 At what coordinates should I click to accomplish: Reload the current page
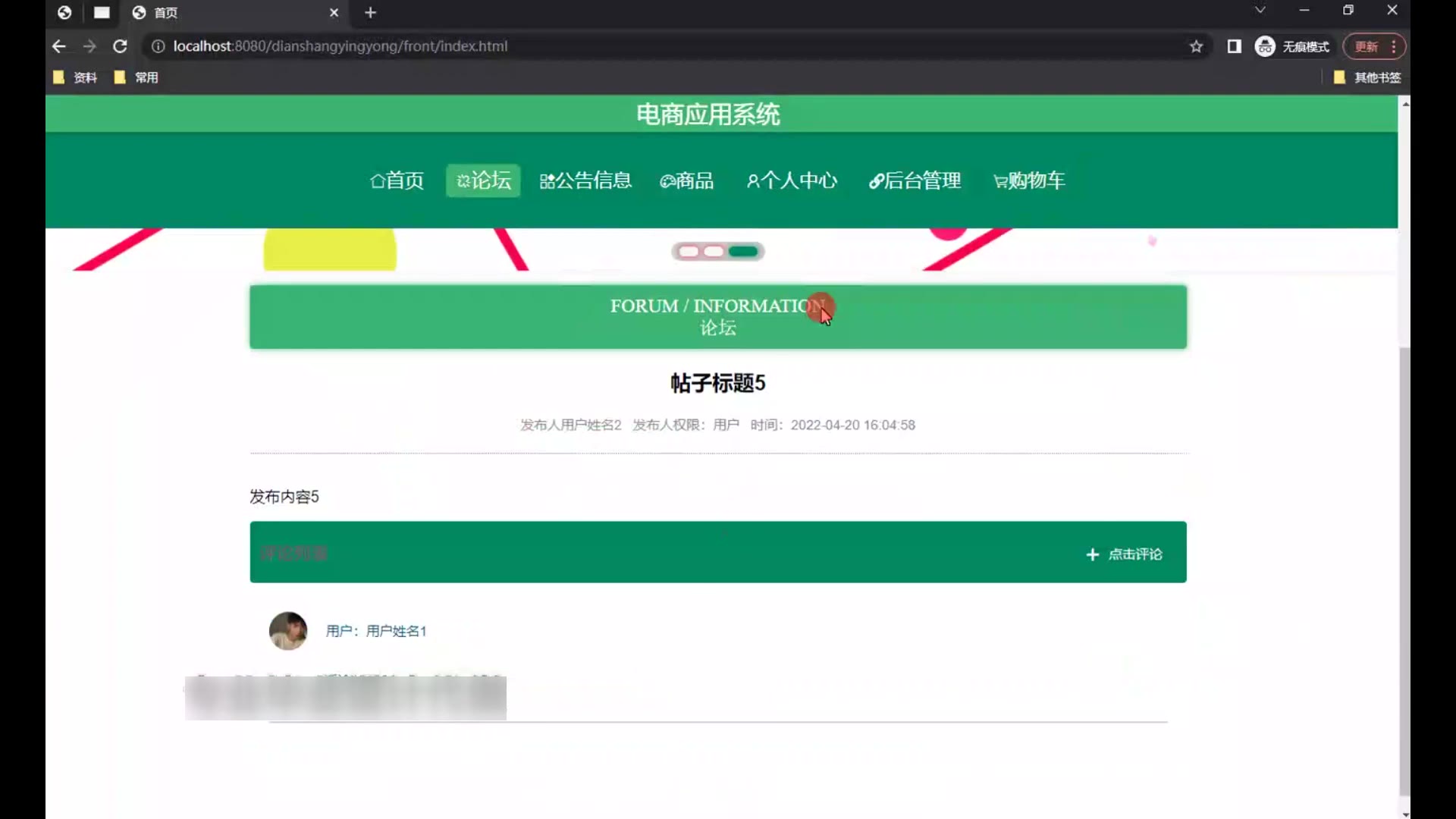120,46
